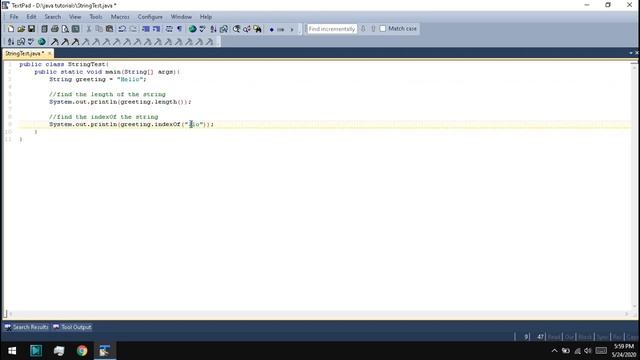Open the Tools menu
This screenshot has height=360, width=640.
pos(96,17)
